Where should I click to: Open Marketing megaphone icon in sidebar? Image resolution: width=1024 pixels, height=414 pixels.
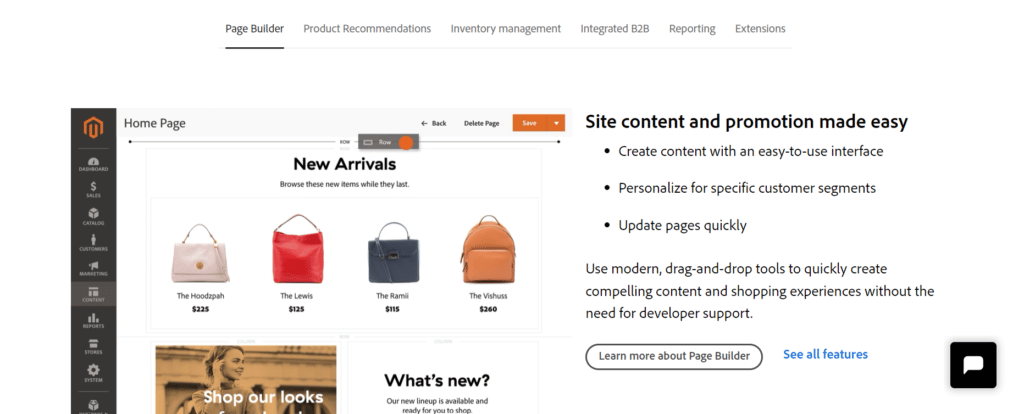93,268
